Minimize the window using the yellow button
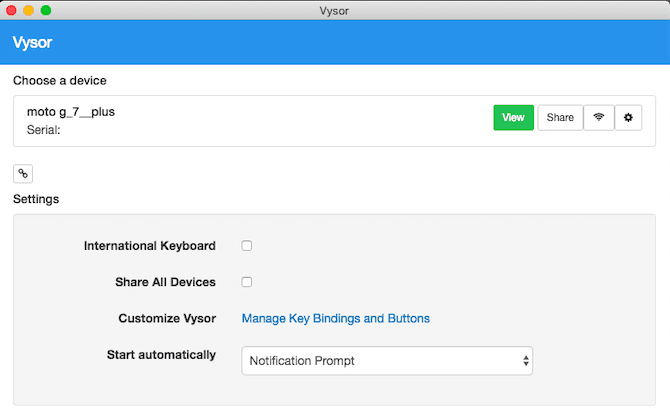 [28, 10]
